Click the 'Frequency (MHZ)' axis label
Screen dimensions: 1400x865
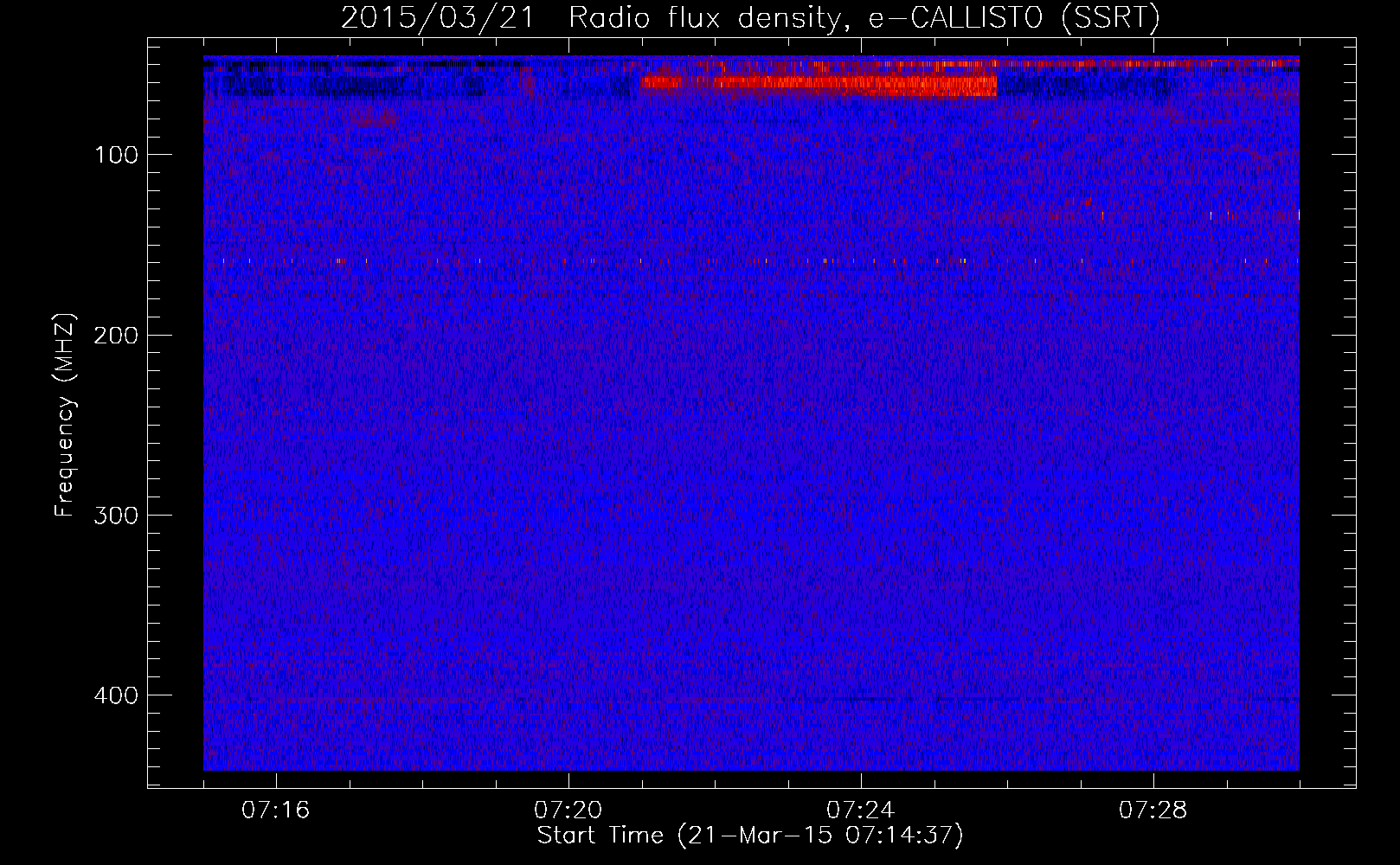(65, 415)
